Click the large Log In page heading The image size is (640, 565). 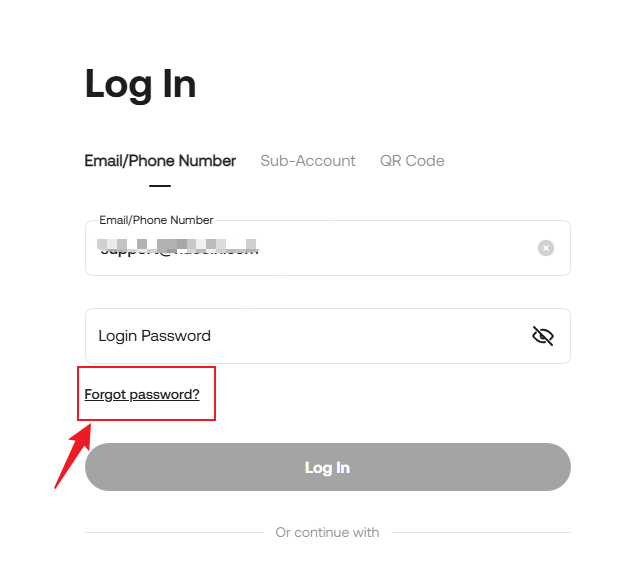[140, 84]
